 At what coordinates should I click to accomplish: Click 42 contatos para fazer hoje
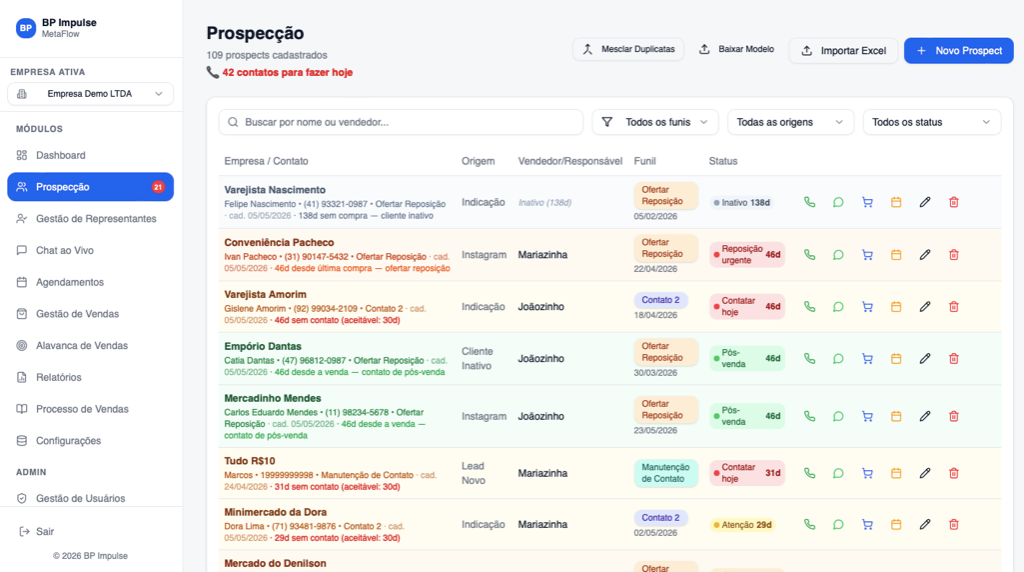tap(287, 72)
